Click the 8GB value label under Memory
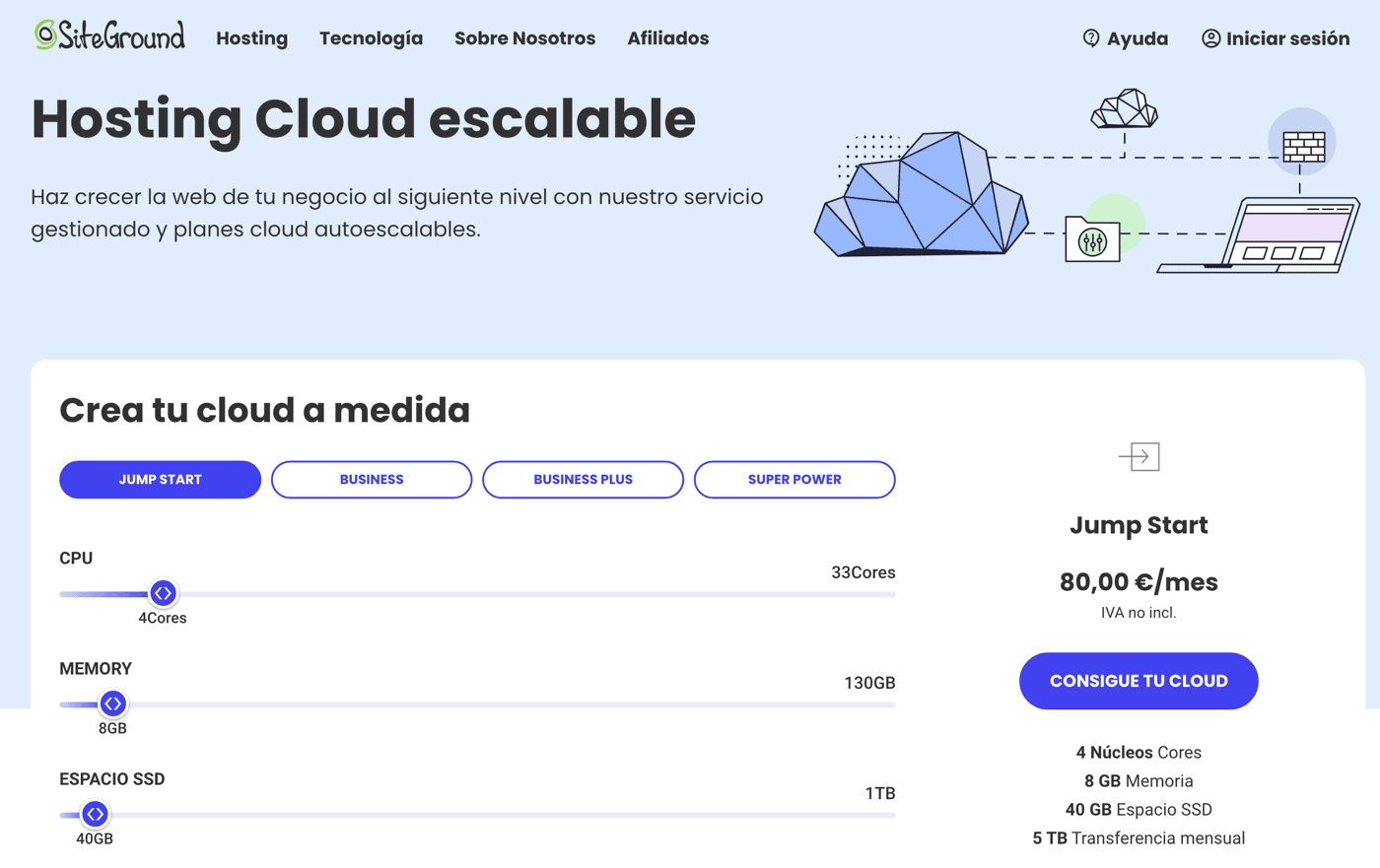The width and height of the screenshot is (1380, 868). click(x=112, y=728)
